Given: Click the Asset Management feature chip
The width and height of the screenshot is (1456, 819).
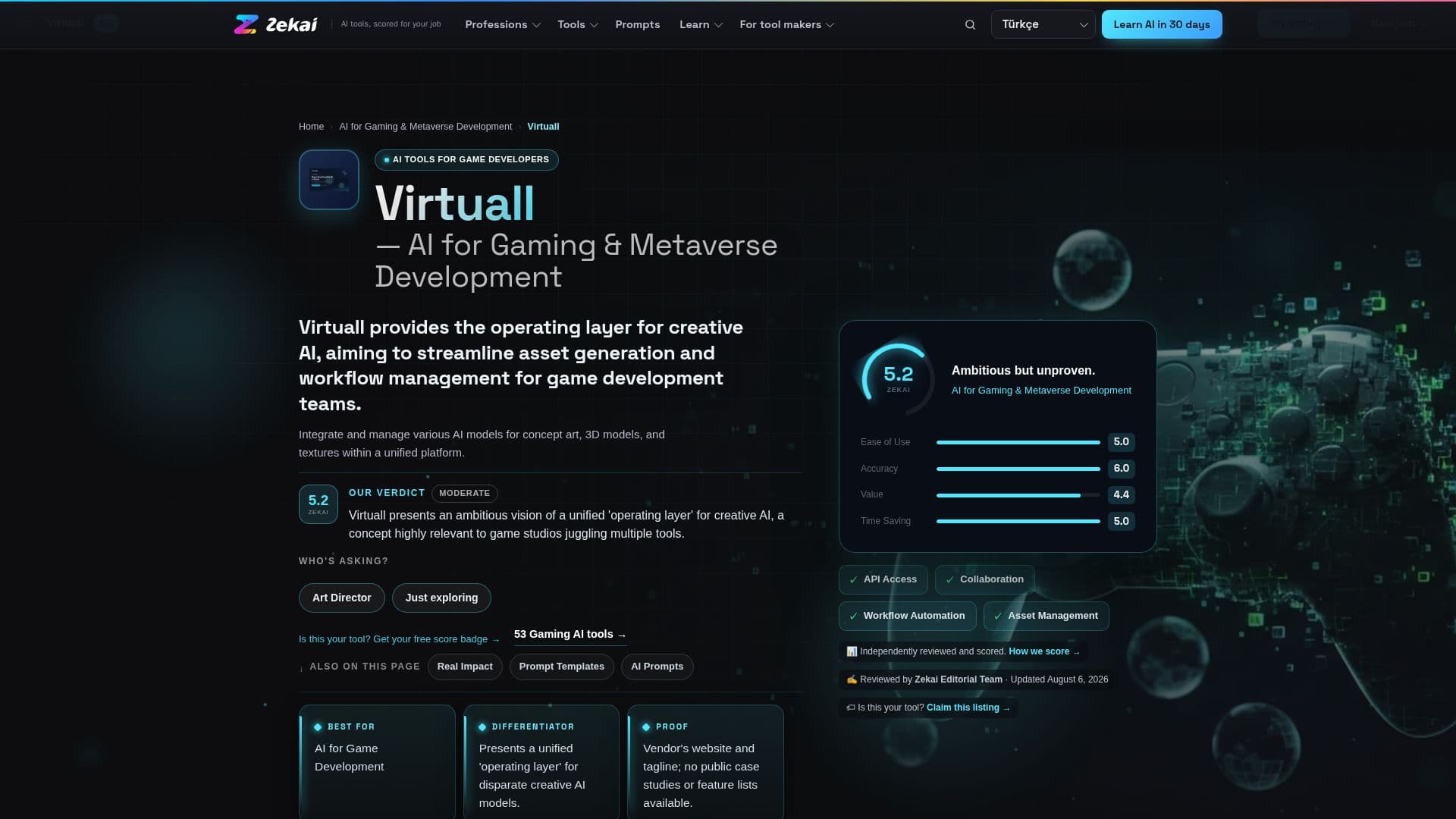Looking at the screenshot, I should point(1046,616).
